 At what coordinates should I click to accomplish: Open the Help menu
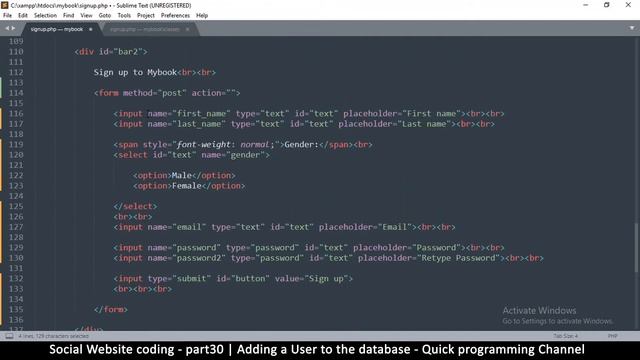(x=202, y=16)
